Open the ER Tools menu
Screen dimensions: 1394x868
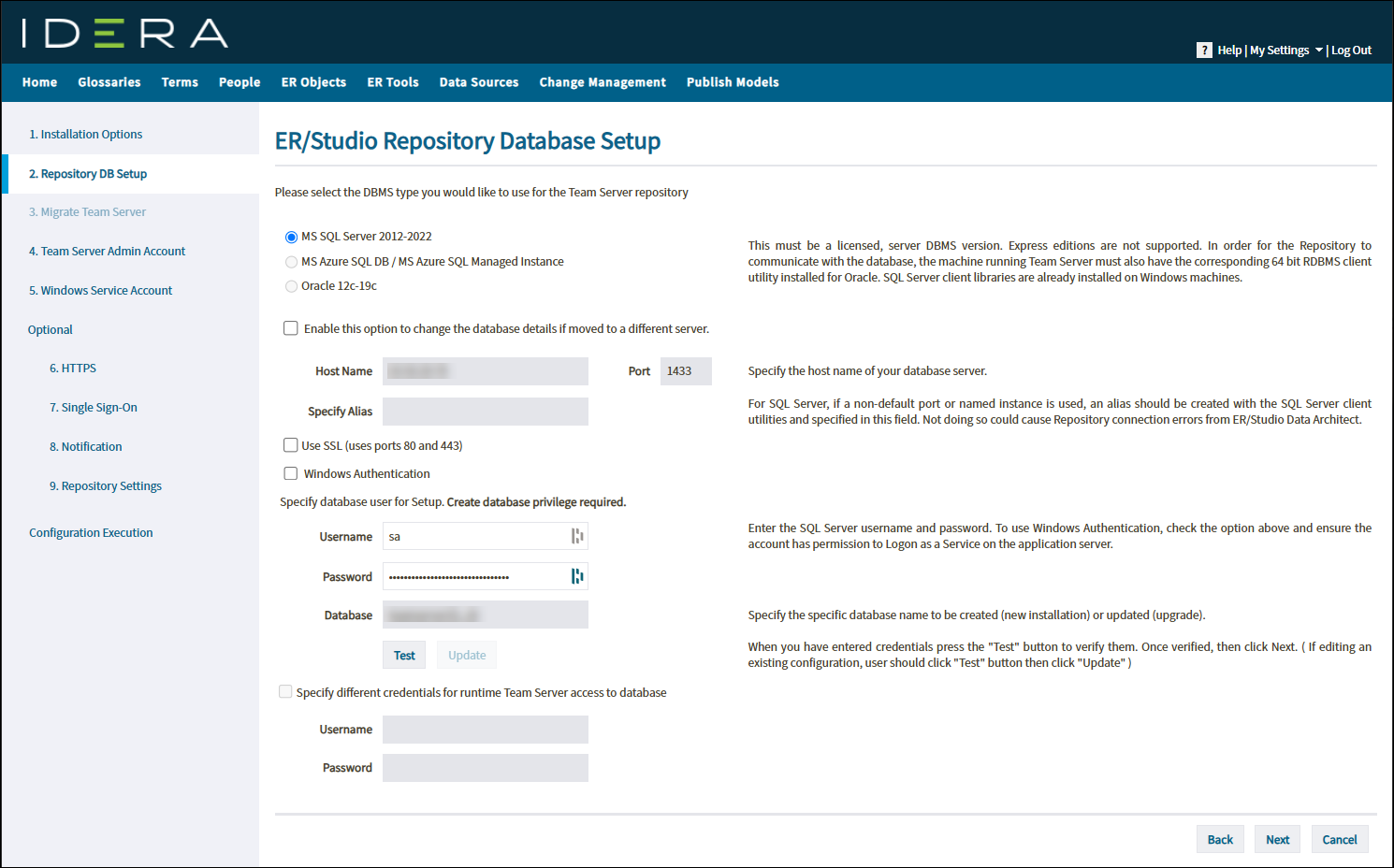pos(393,82)
